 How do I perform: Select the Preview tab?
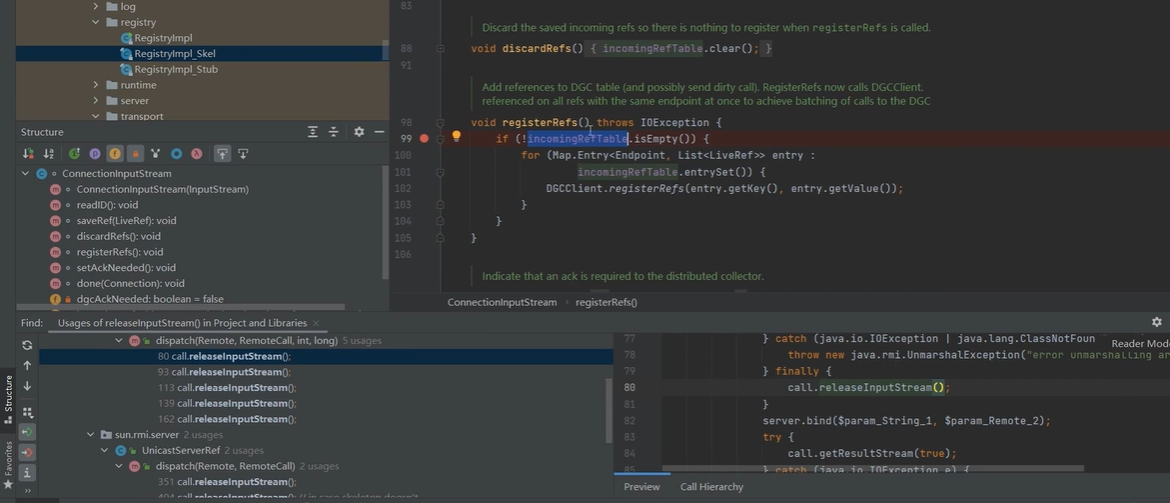641,487
